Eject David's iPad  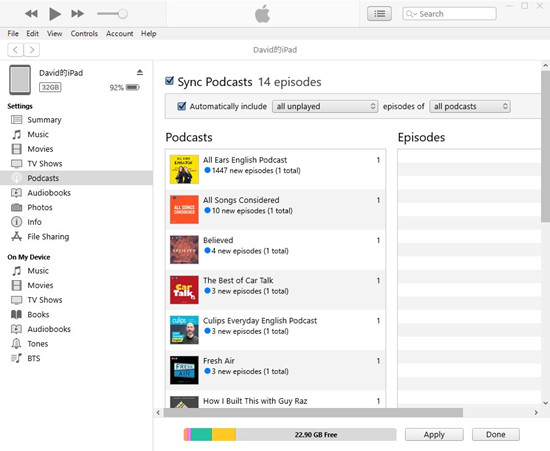tap(140, 72)
